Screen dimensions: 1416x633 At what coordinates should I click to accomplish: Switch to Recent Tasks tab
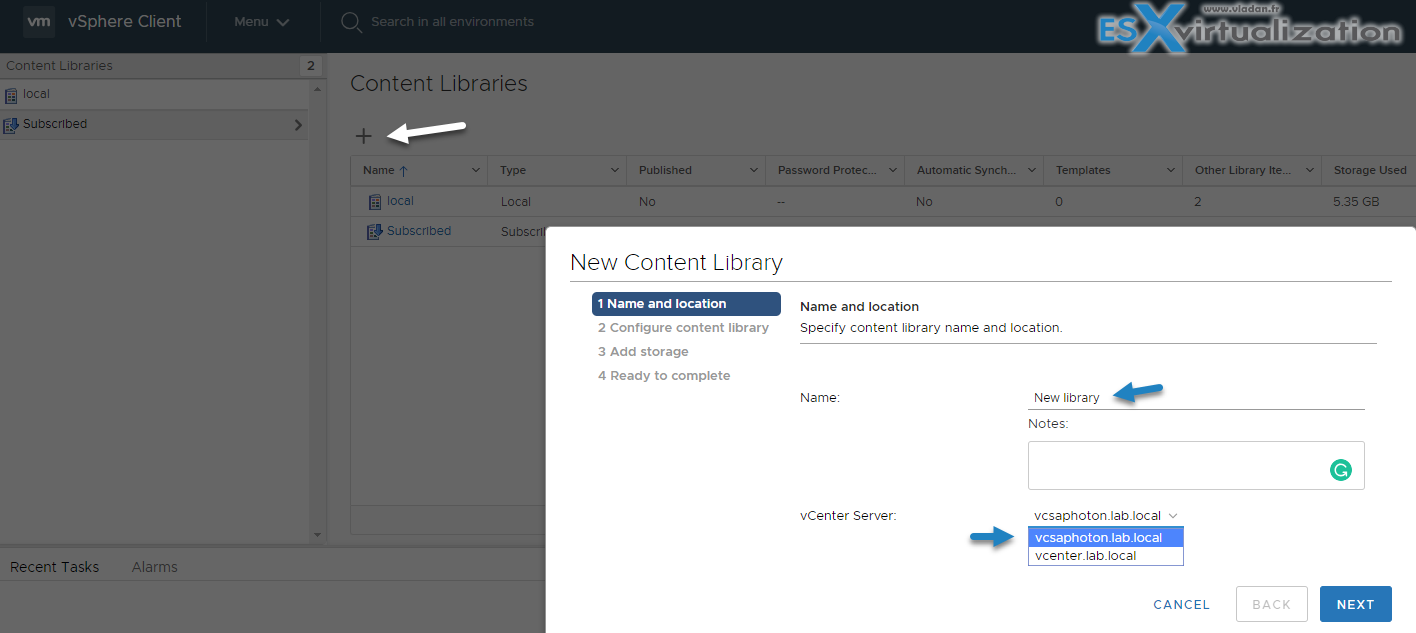point(54,567)
